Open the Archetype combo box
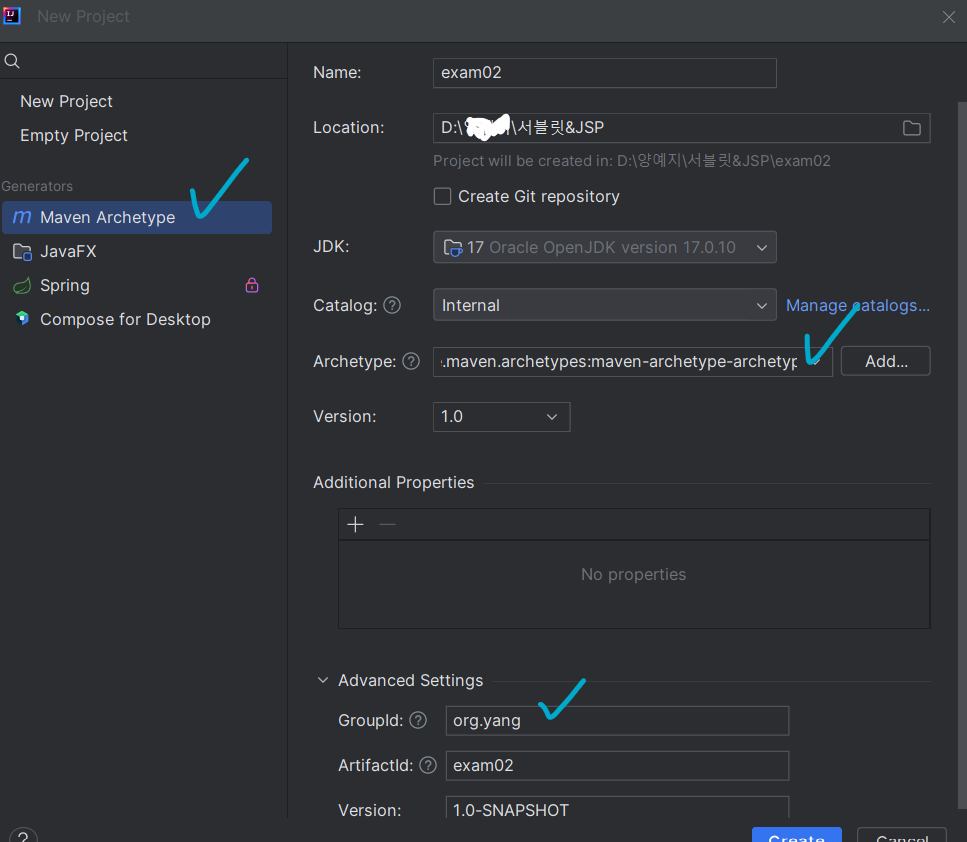 632,361
